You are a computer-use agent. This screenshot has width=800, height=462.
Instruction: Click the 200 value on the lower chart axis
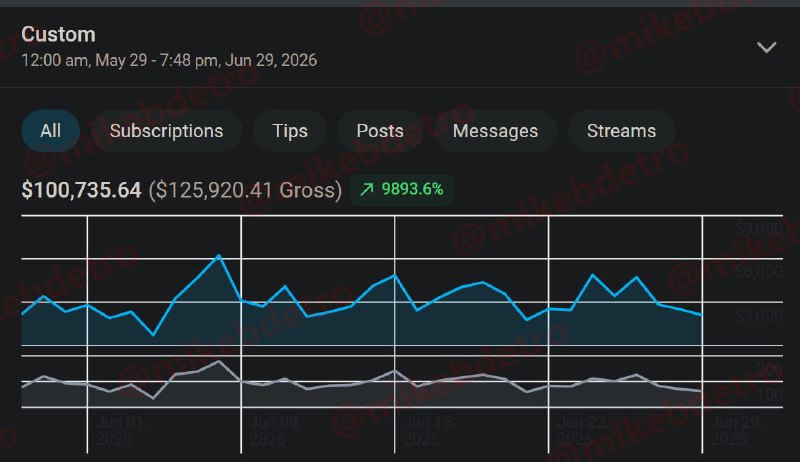[769, 369]
